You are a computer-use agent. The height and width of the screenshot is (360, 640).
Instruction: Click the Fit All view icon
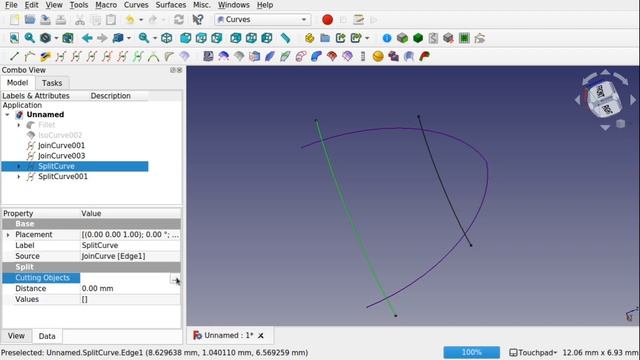tap(14, 38)
